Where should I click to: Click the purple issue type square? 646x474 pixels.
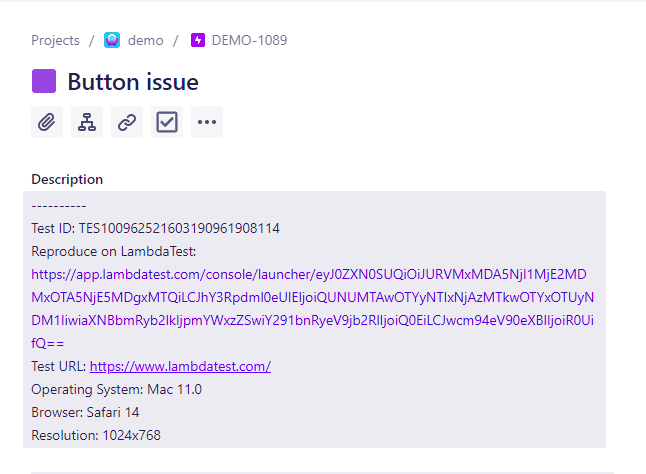click(x=44, y=81)
